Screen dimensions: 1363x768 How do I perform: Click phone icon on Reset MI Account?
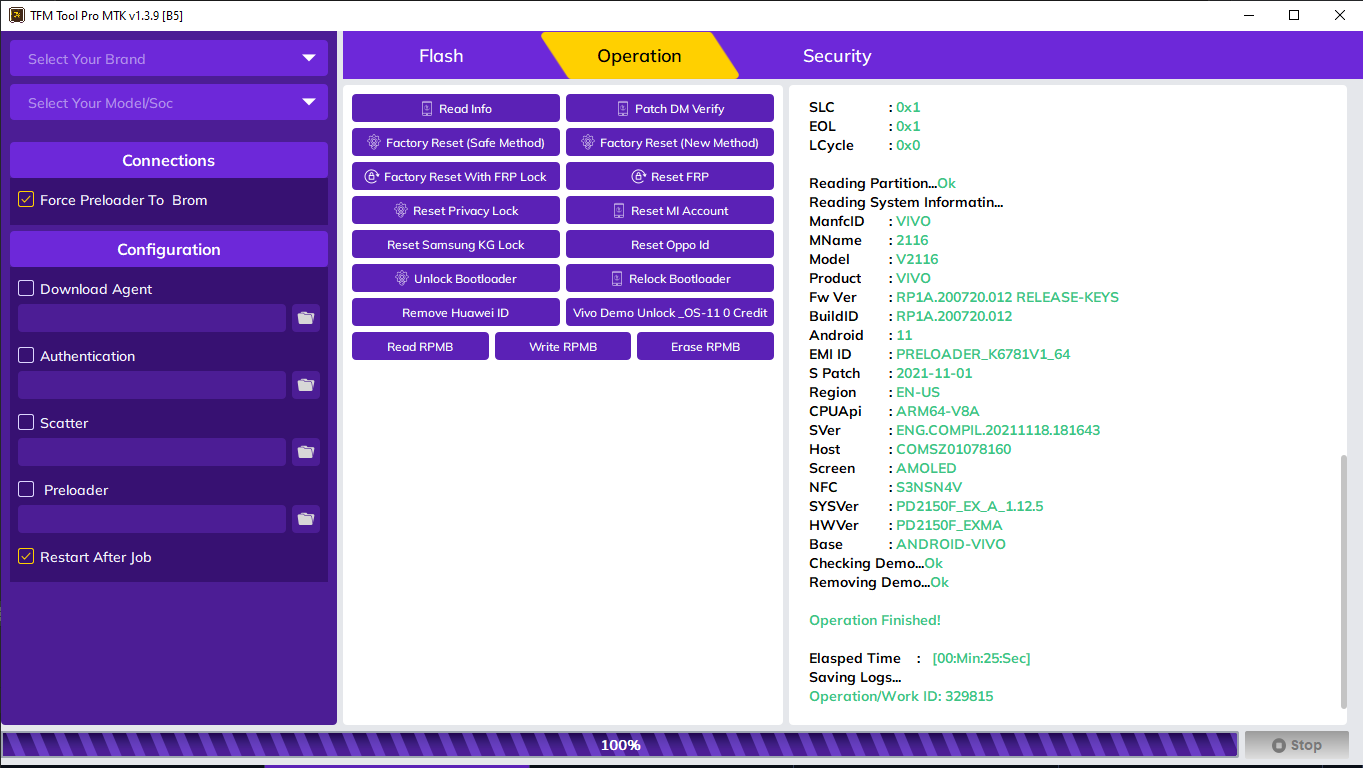[x=619, y=211]
